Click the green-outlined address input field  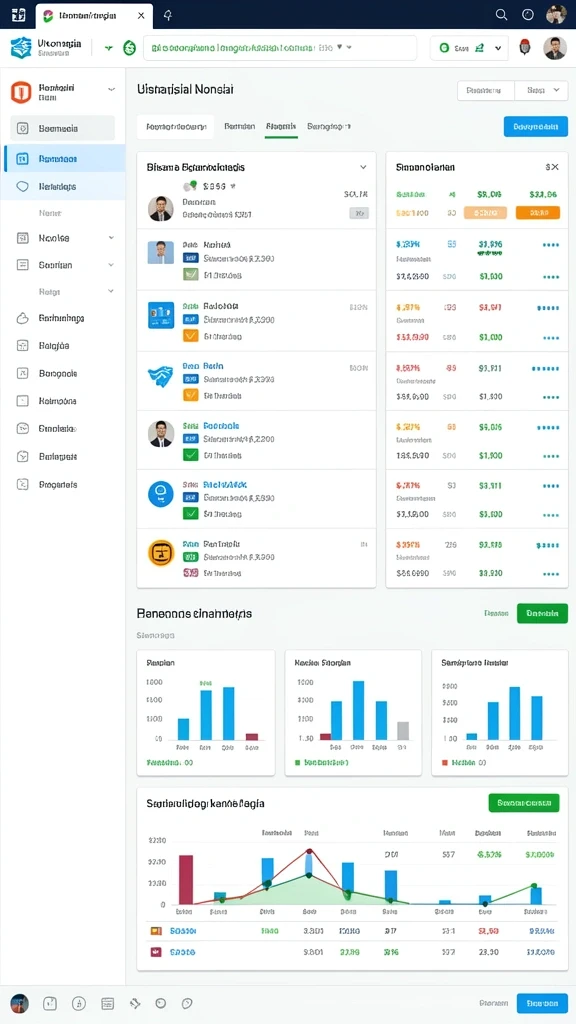point(280,48)
